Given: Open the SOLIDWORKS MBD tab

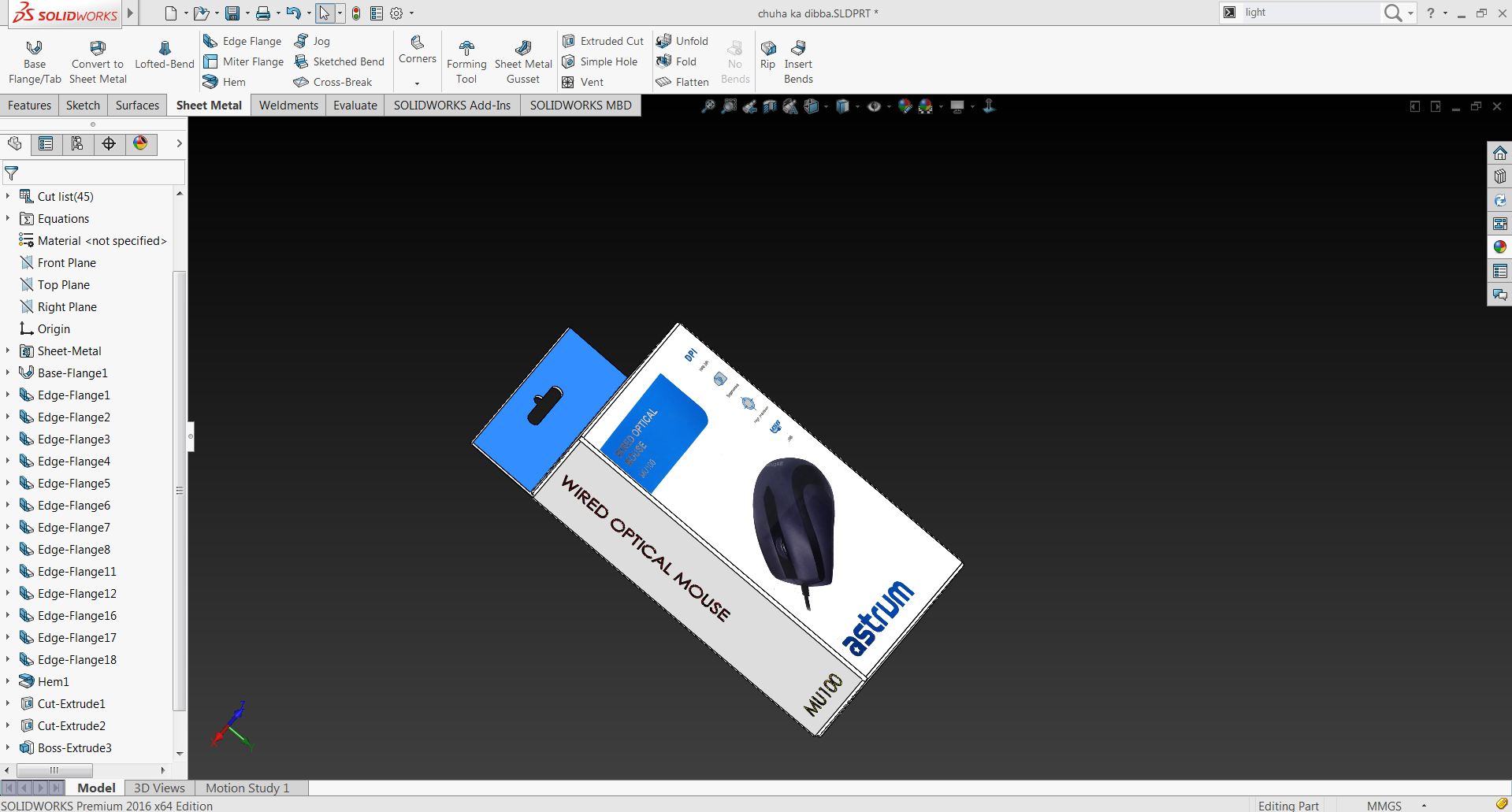Looking at the screenshot, I should 581,106.
